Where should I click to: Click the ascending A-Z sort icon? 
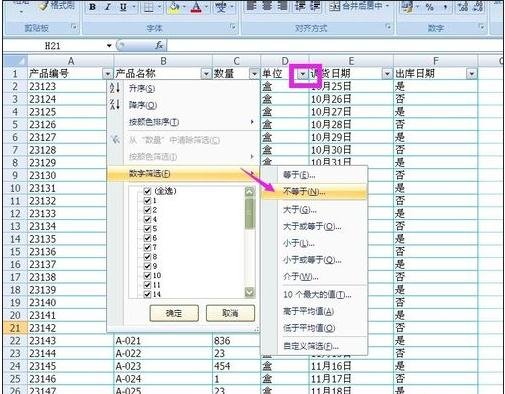coord(115,88)
